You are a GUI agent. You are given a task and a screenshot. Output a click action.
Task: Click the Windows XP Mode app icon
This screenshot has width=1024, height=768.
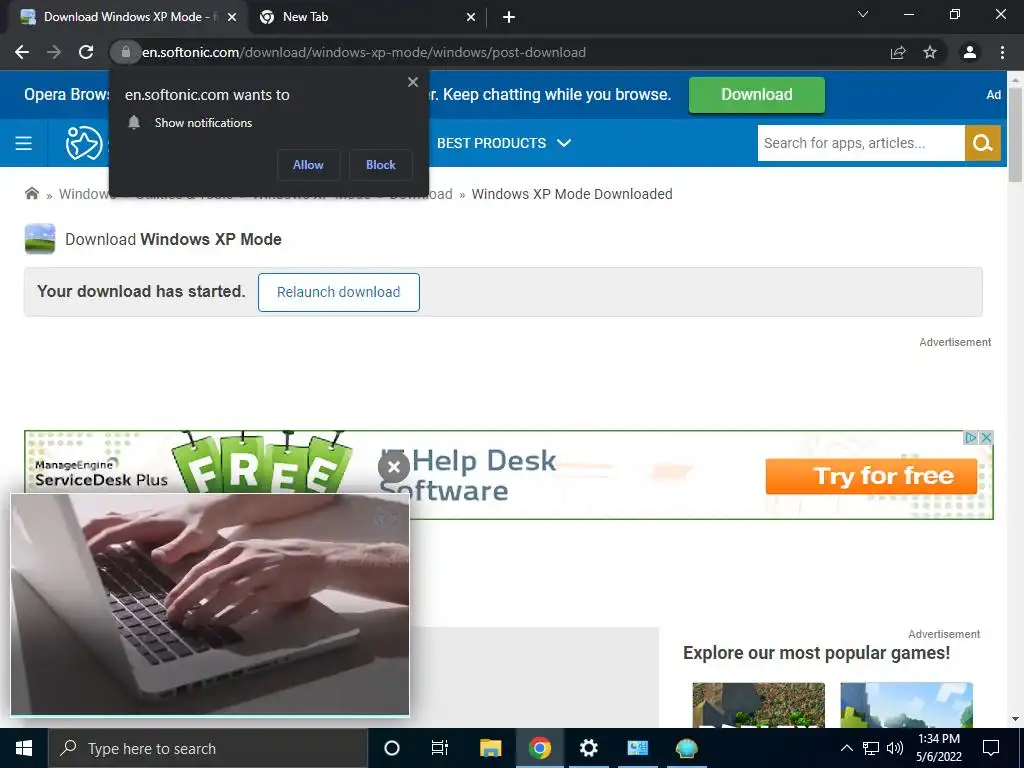(x=40, y=238)
